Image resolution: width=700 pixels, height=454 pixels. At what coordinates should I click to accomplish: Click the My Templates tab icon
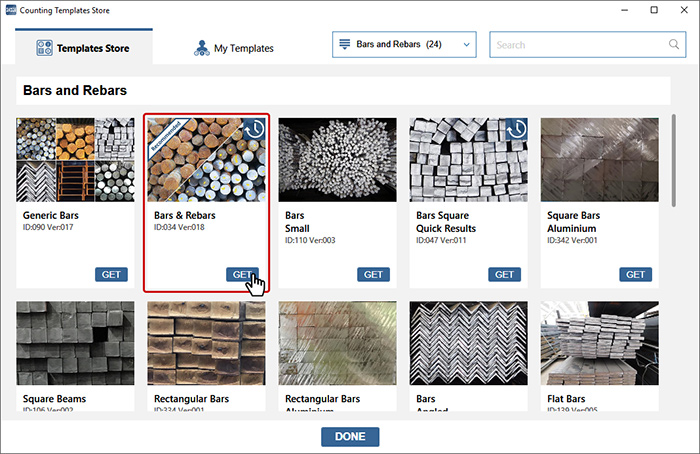201,47
